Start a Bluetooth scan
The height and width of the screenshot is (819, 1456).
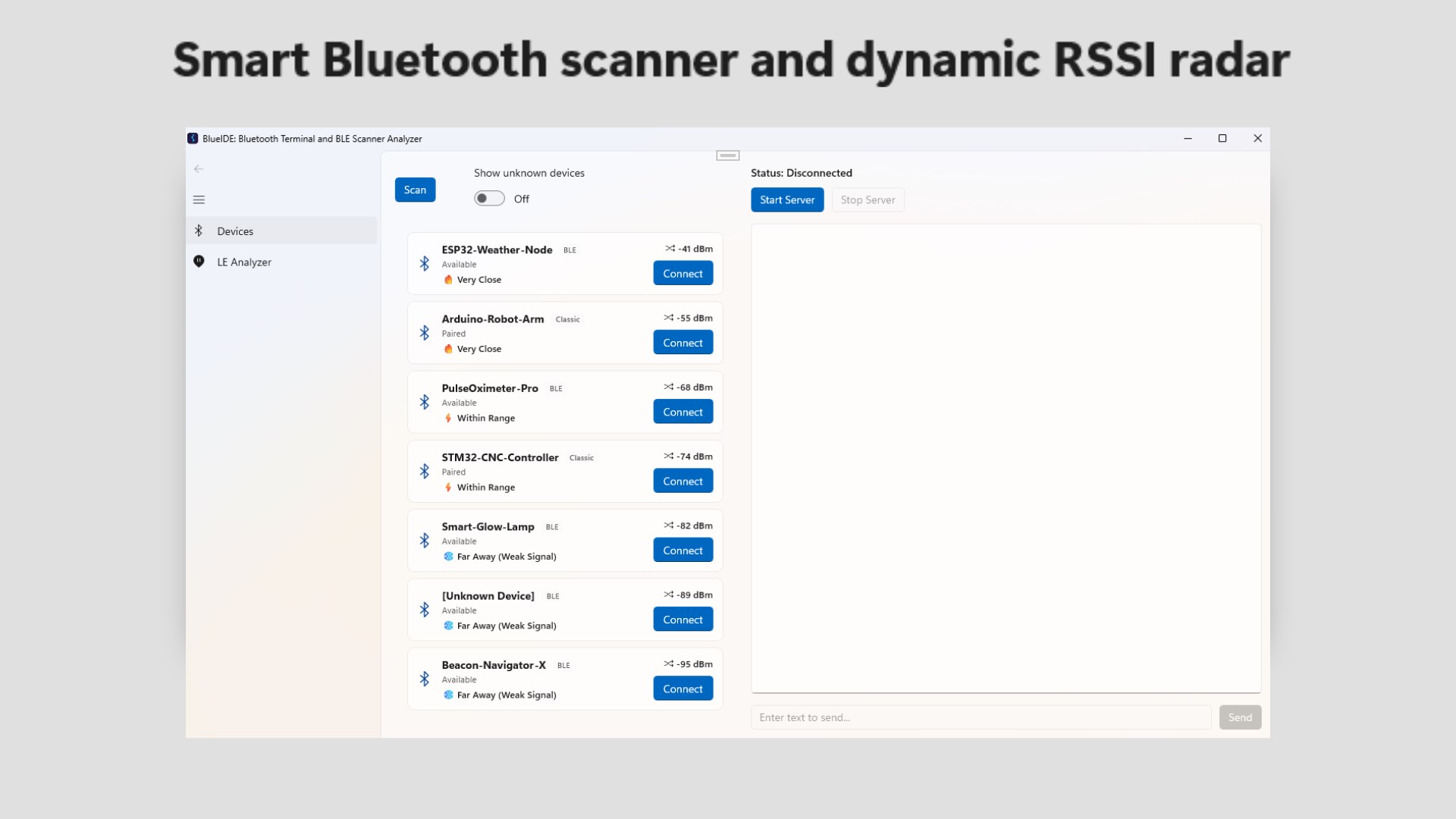coord(415,190)
